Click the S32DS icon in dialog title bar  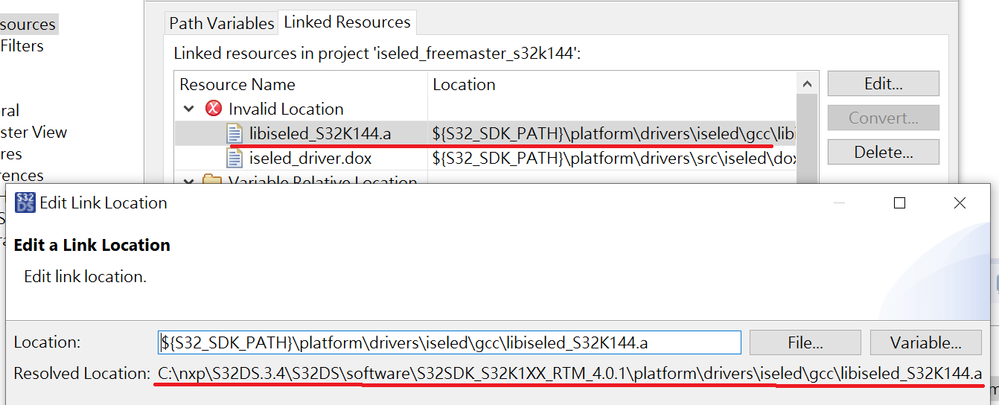tap(24, 202)
